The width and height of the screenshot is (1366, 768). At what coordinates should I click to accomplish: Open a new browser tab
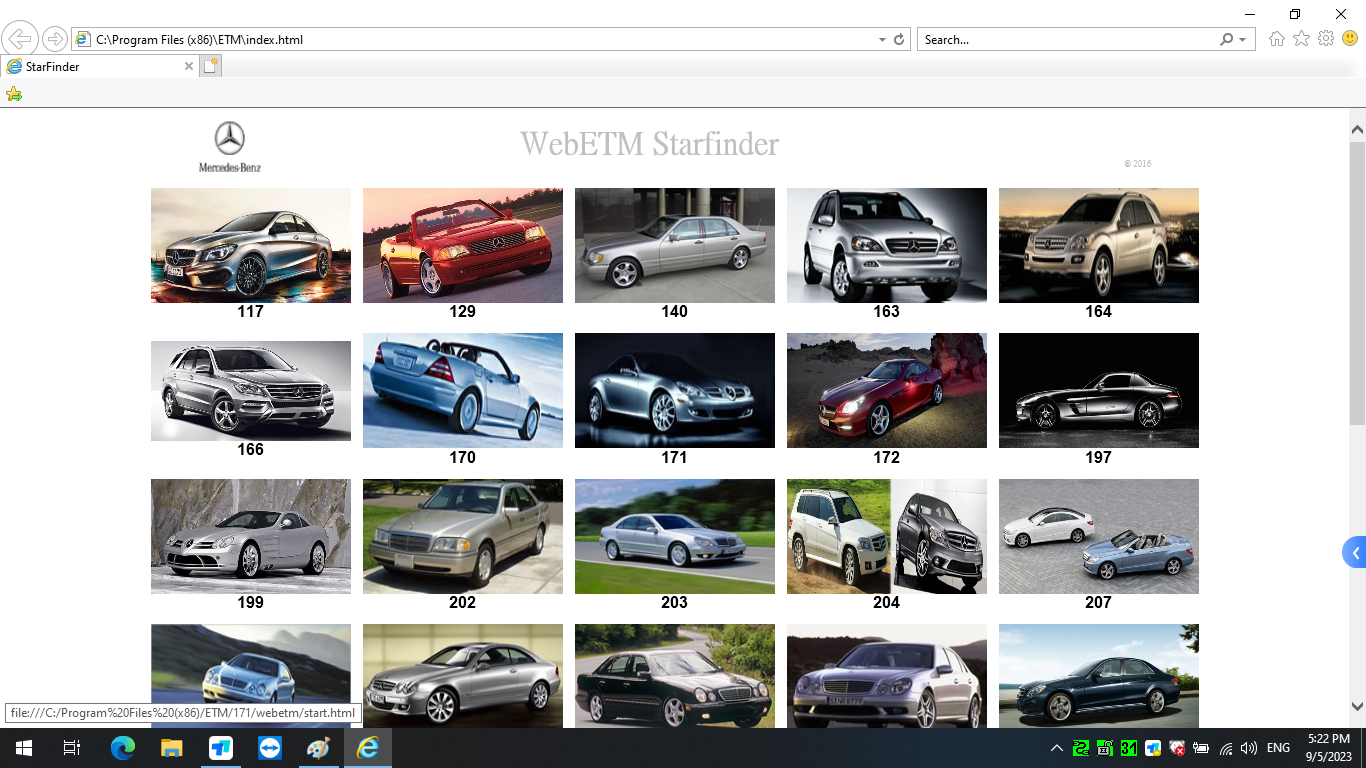pyautogui.click(x=210, y=66)
